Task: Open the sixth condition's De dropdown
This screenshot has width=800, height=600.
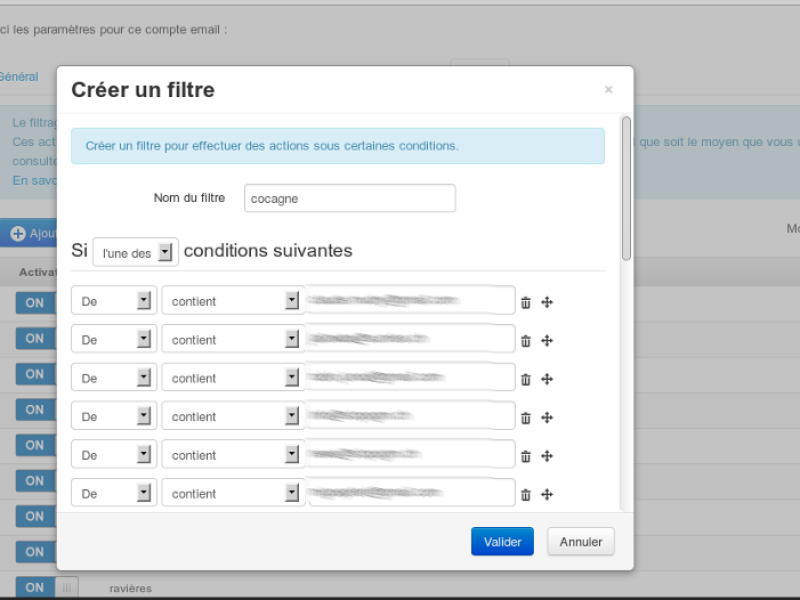Action: [x=114, y=493]
